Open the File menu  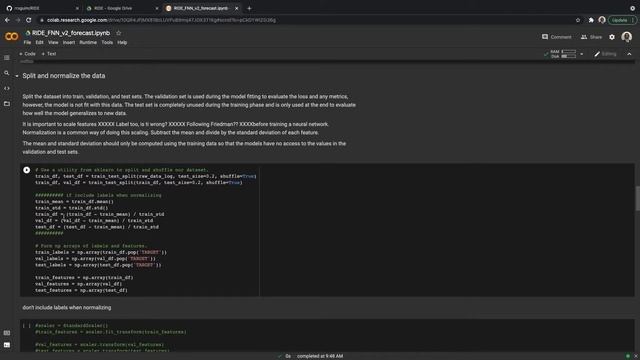pyautogui.click(x=27, y=42)
